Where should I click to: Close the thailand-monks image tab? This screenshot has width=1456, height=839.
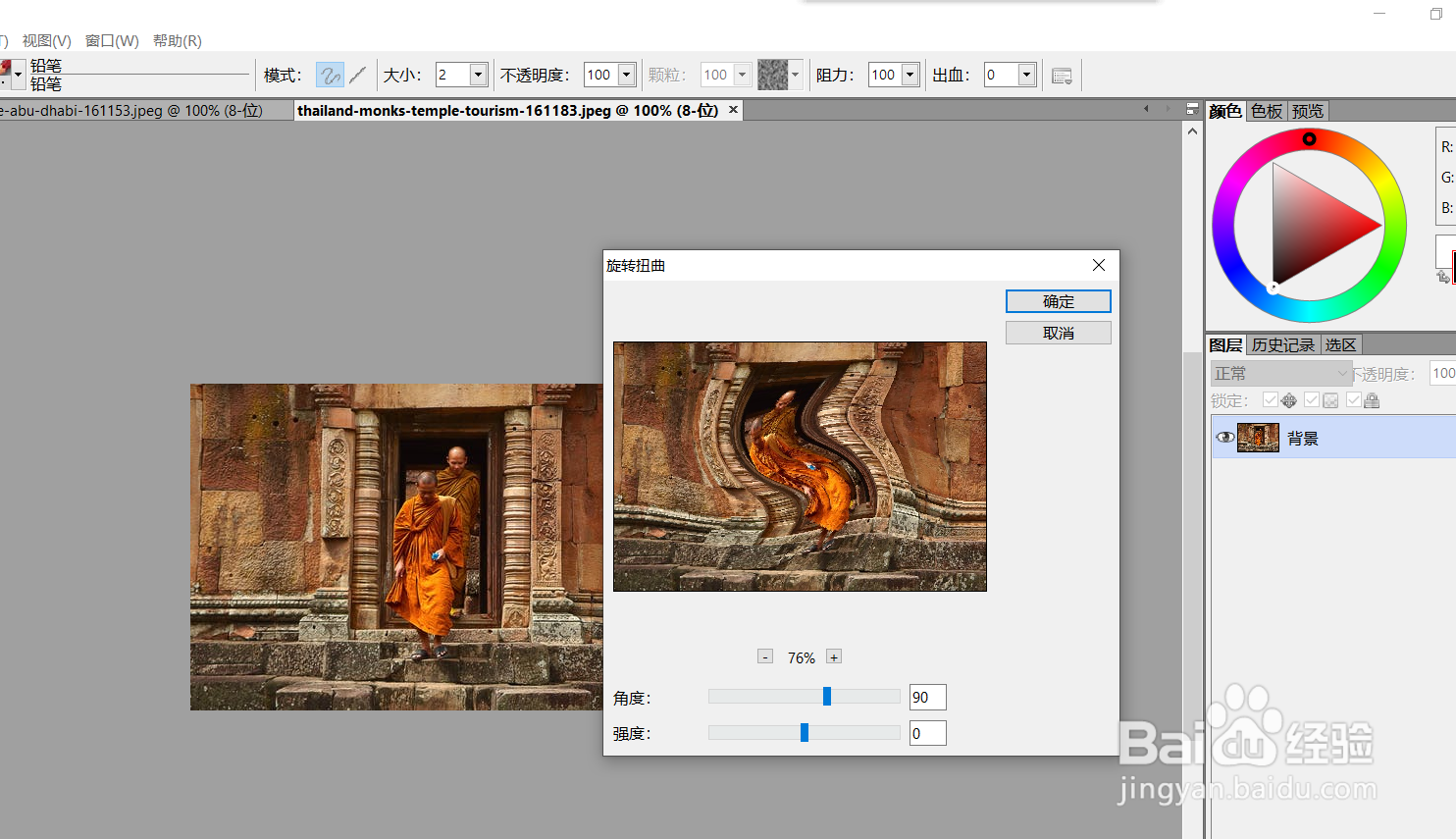pos(733,110)
